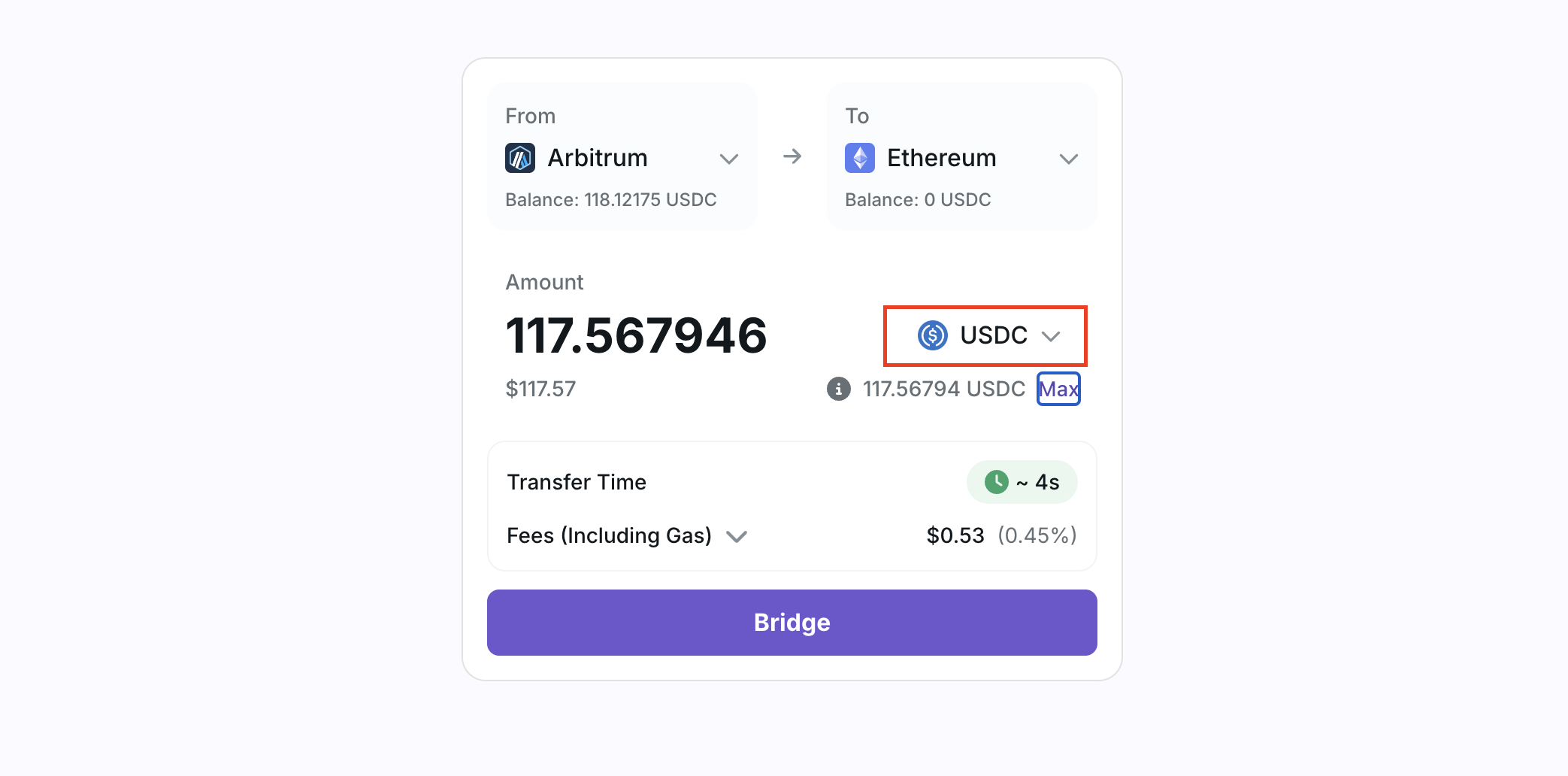The image size is (1568, 776).
Task: Click the Arbitrum network logo icon
Action: coord(519,158)
